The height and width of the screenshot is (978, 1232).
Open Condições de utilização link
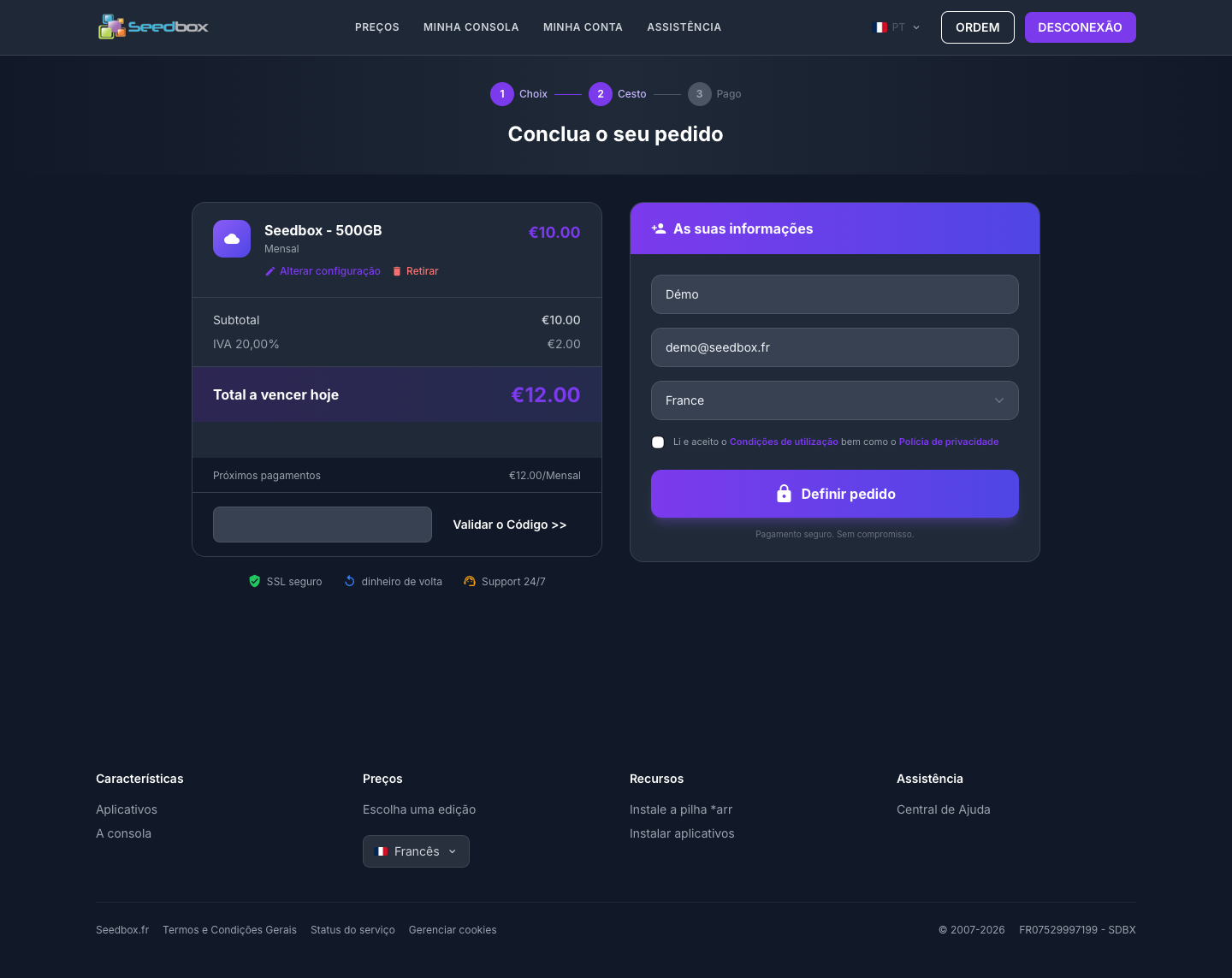click(784, 442)
